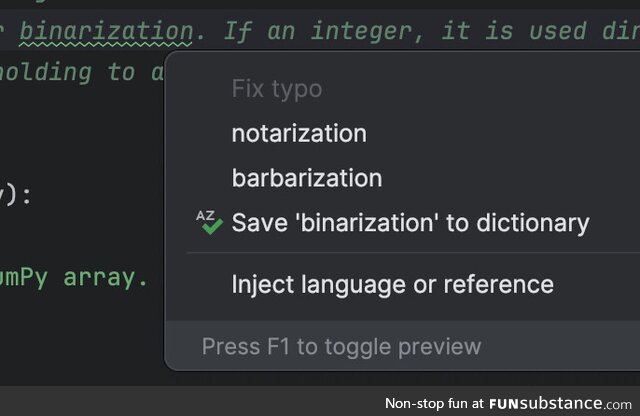Click the AZ checkmark dictionary icon
Screen dimensions: 640x416
[x=209, y=222]
